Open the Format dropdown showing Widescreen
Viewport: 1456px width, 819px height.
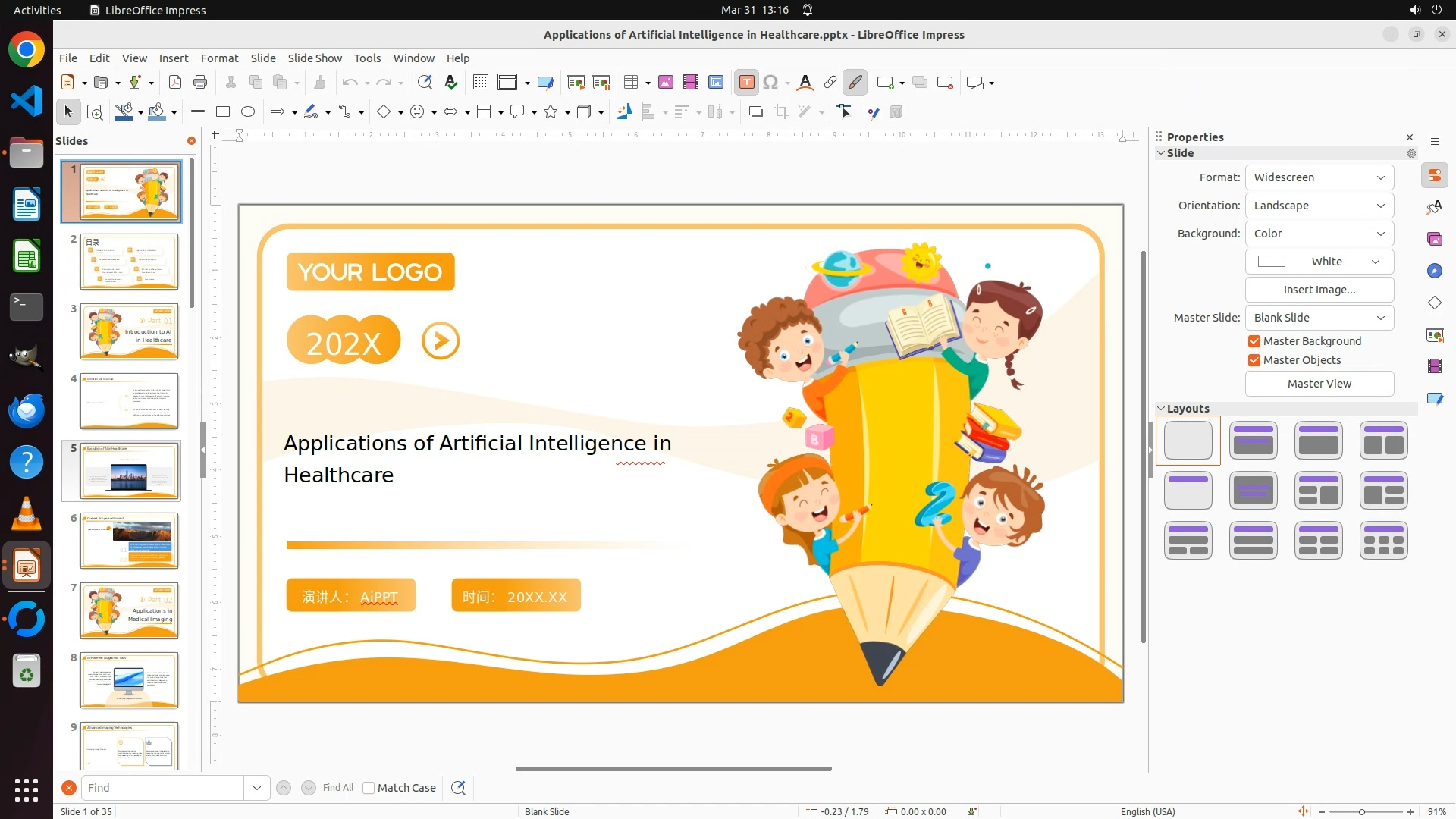[x=1319, y=177]
